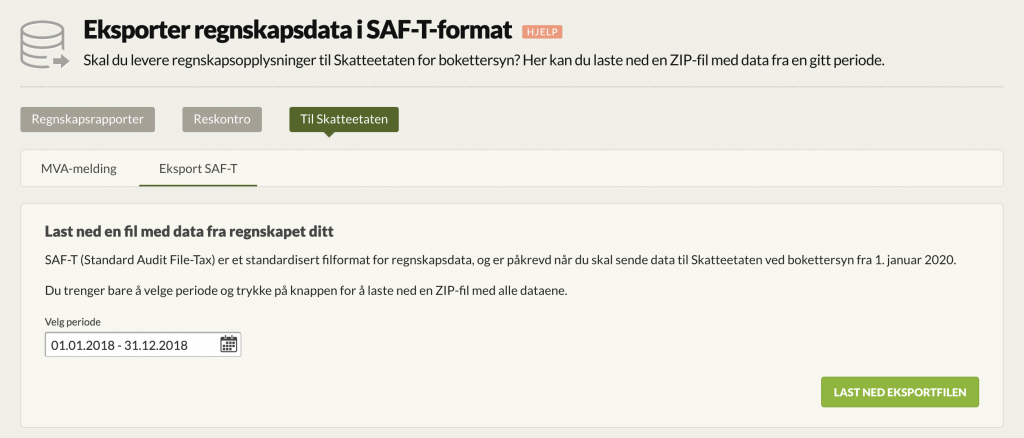
Task: Click the sentence starting Du trenger bare å velge
Action: [306, 290]
